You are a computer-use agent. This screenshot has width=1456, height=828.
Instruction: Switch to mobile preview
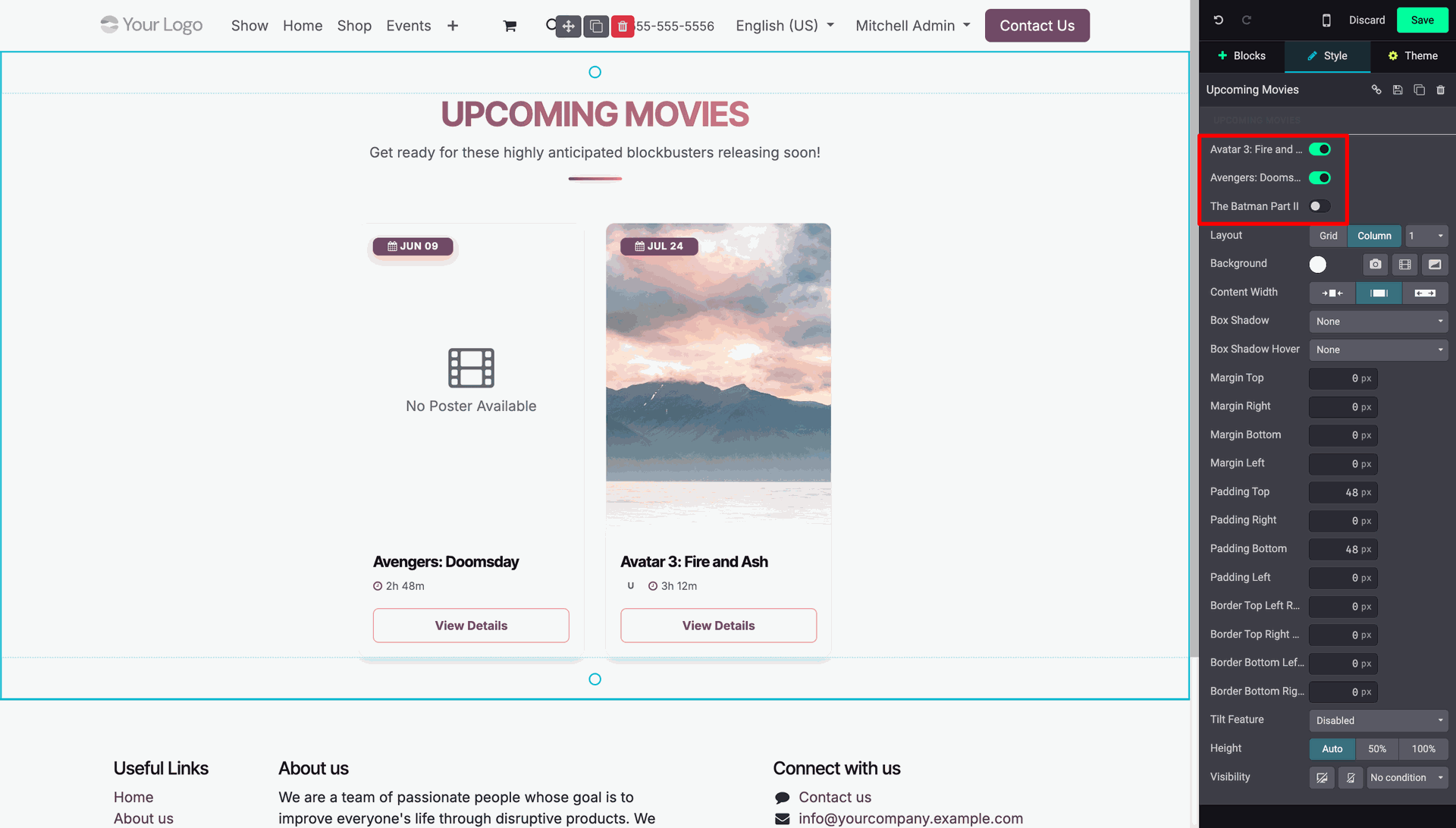pos(1326,20)
